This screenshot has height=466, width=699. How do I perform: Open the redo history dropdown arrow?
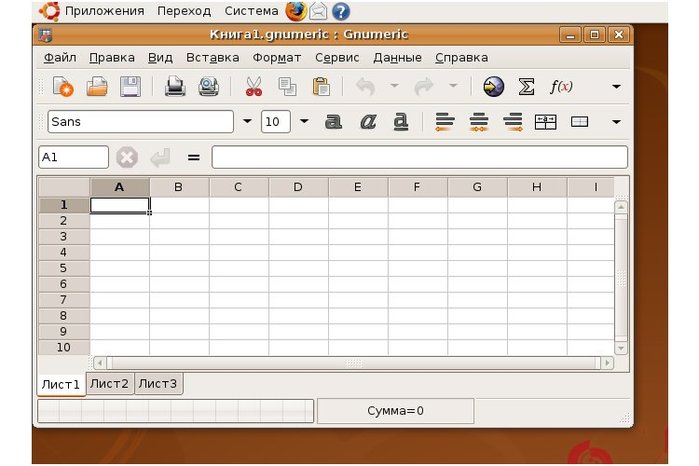[x=453, y=85]
